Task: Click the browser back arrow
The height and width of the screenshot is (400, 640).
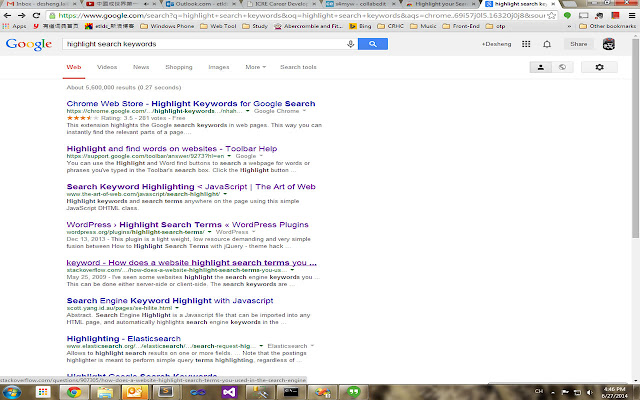Action: (x=7, y=16)
